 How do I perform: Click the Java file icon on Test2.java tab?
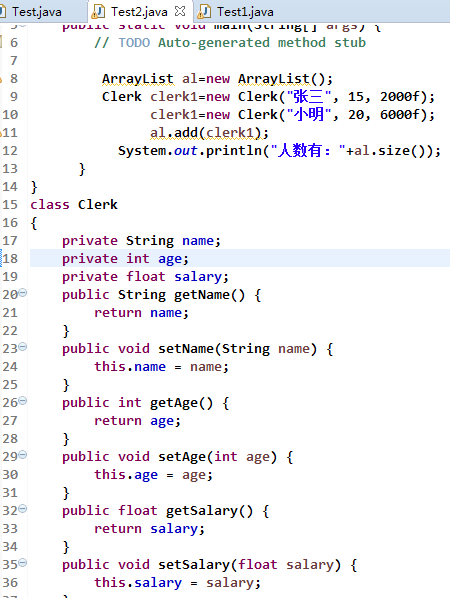(98, 12)
